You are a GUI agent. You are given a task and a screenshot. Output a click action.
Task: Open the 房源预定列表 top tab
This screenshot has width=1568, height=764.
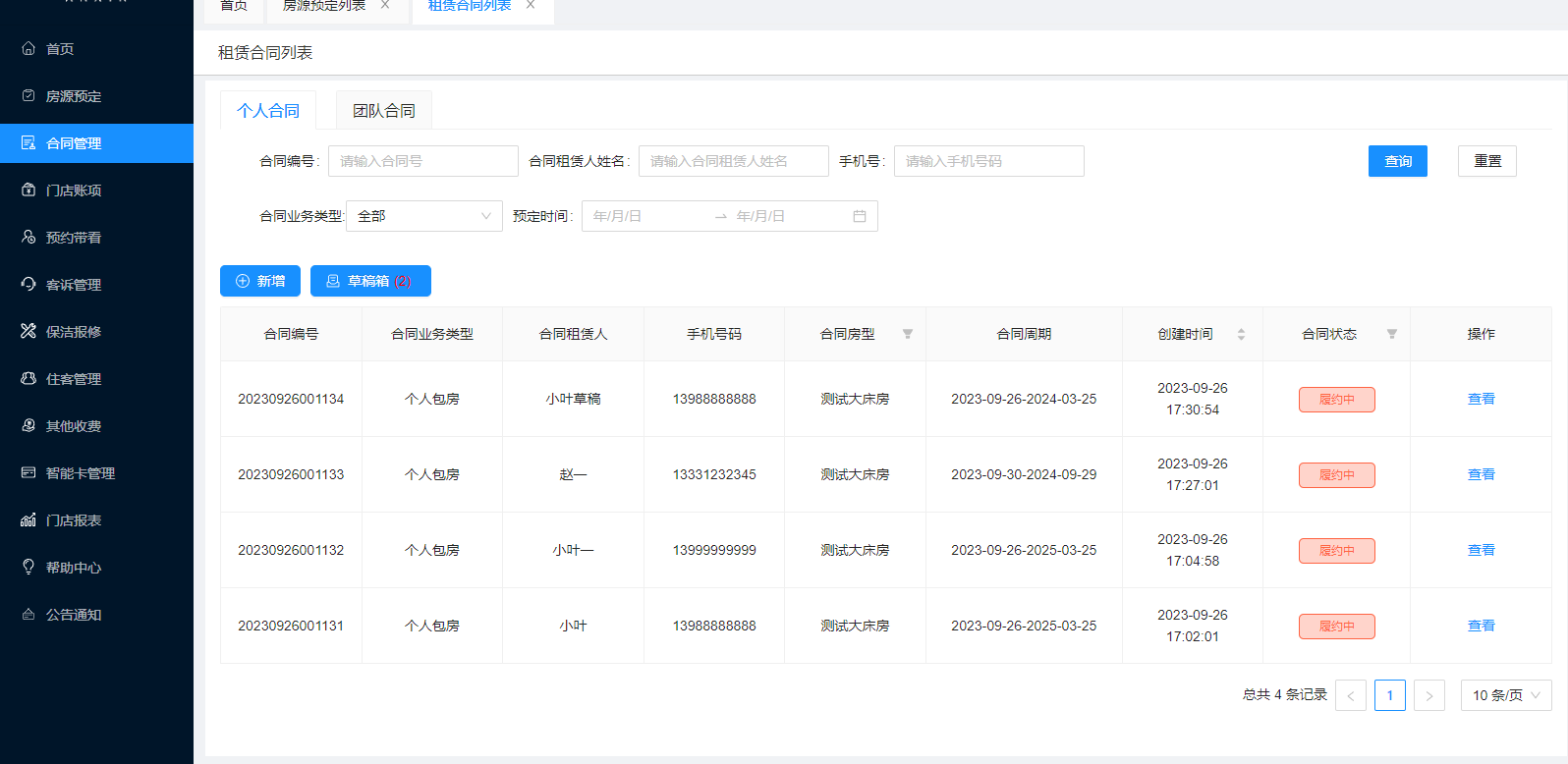click(x=324, y=6)
